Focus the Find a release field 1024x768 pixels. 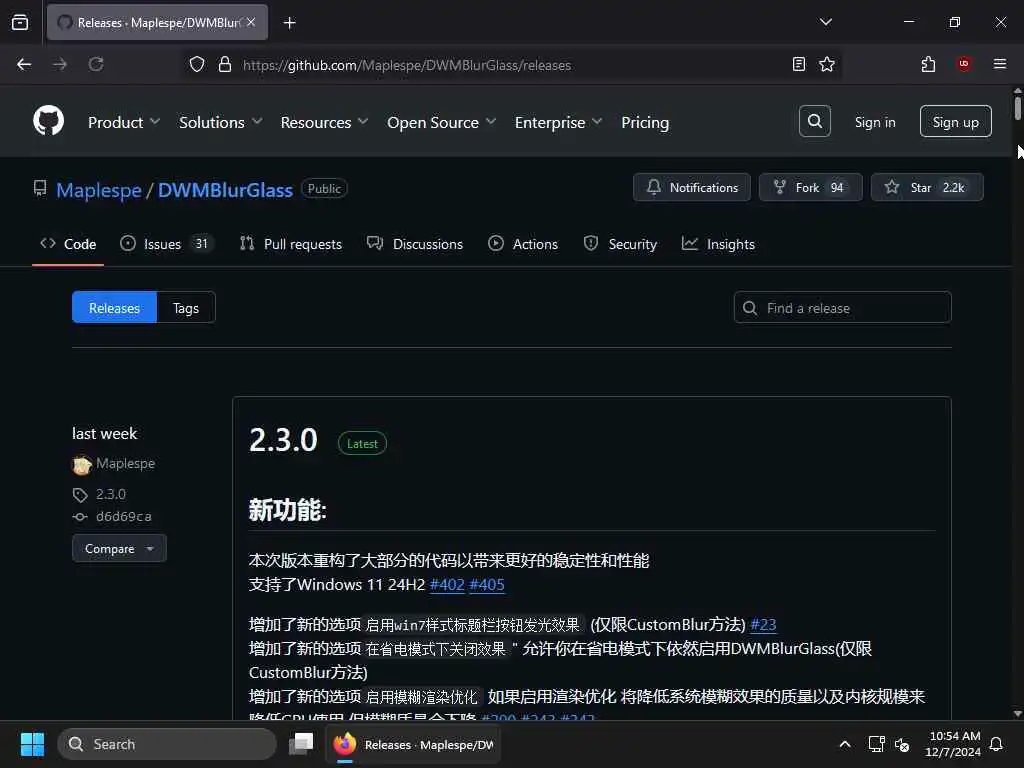842,308
